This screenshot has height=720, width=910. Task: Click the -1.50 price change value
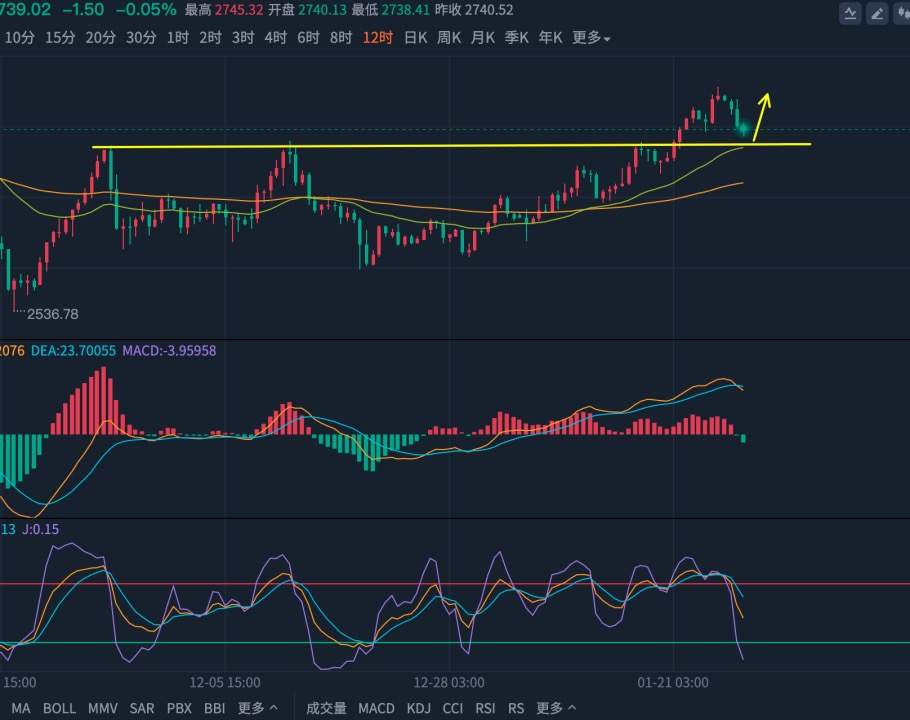[83, 10]
